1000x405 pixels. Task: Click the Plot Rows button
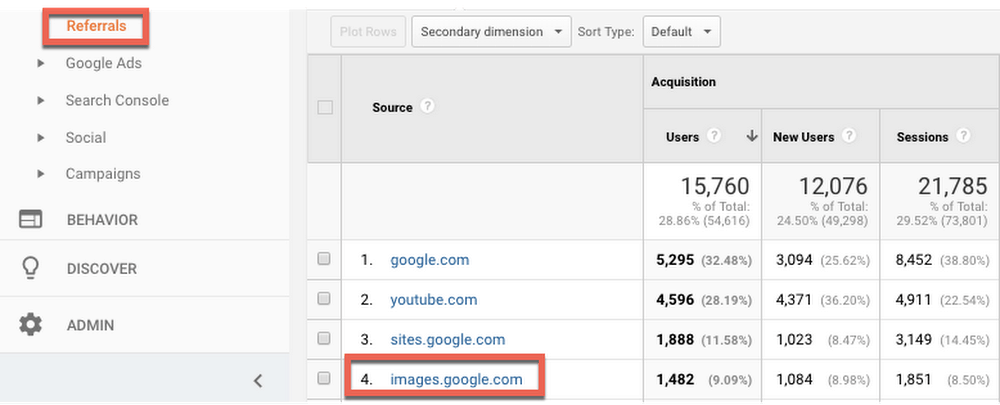[x=366, y=32]
